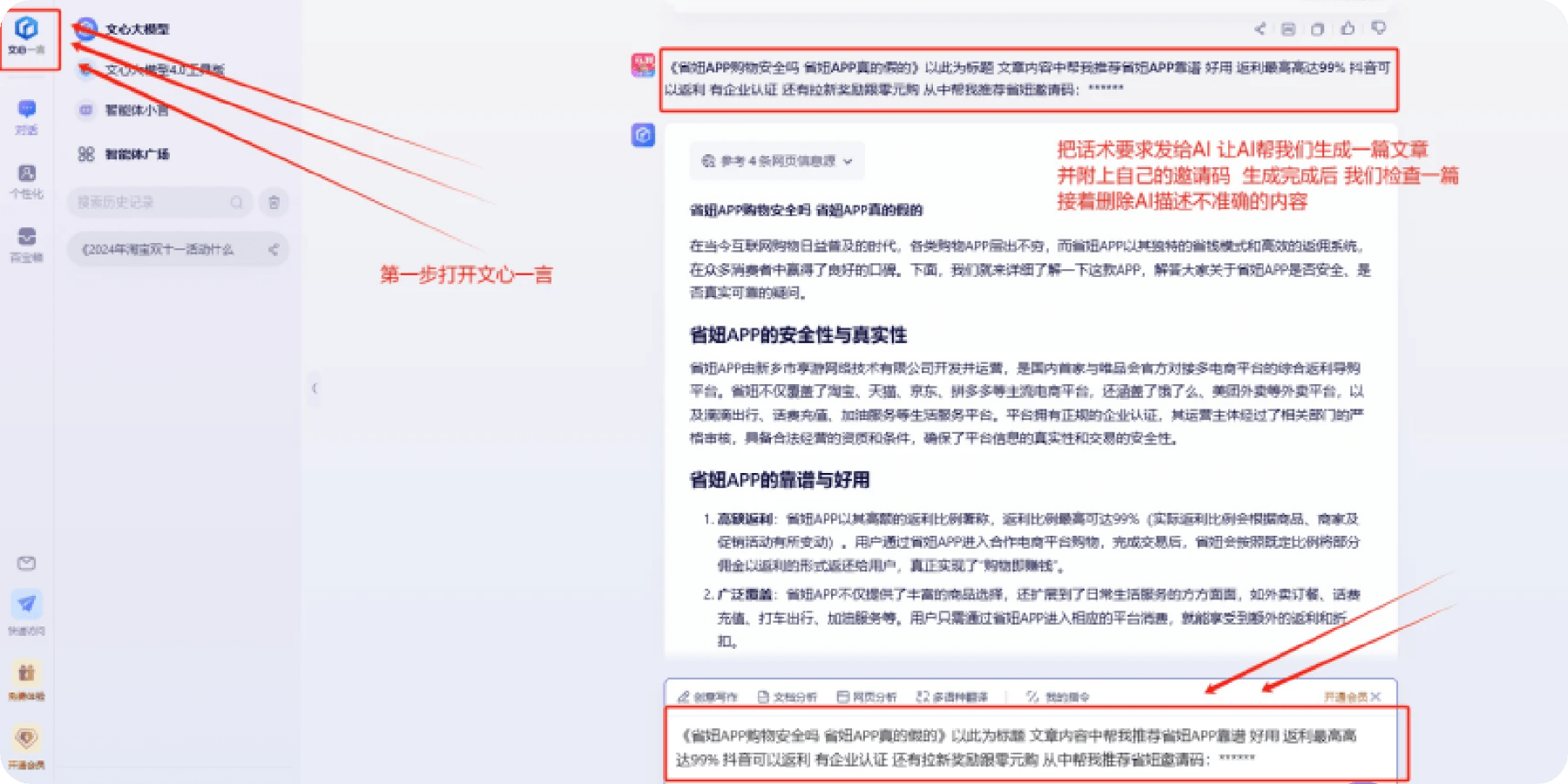1568x784 pixels.
Task: Click the 文心一言 logo in sidebar
Action: [x=27, y=36]
